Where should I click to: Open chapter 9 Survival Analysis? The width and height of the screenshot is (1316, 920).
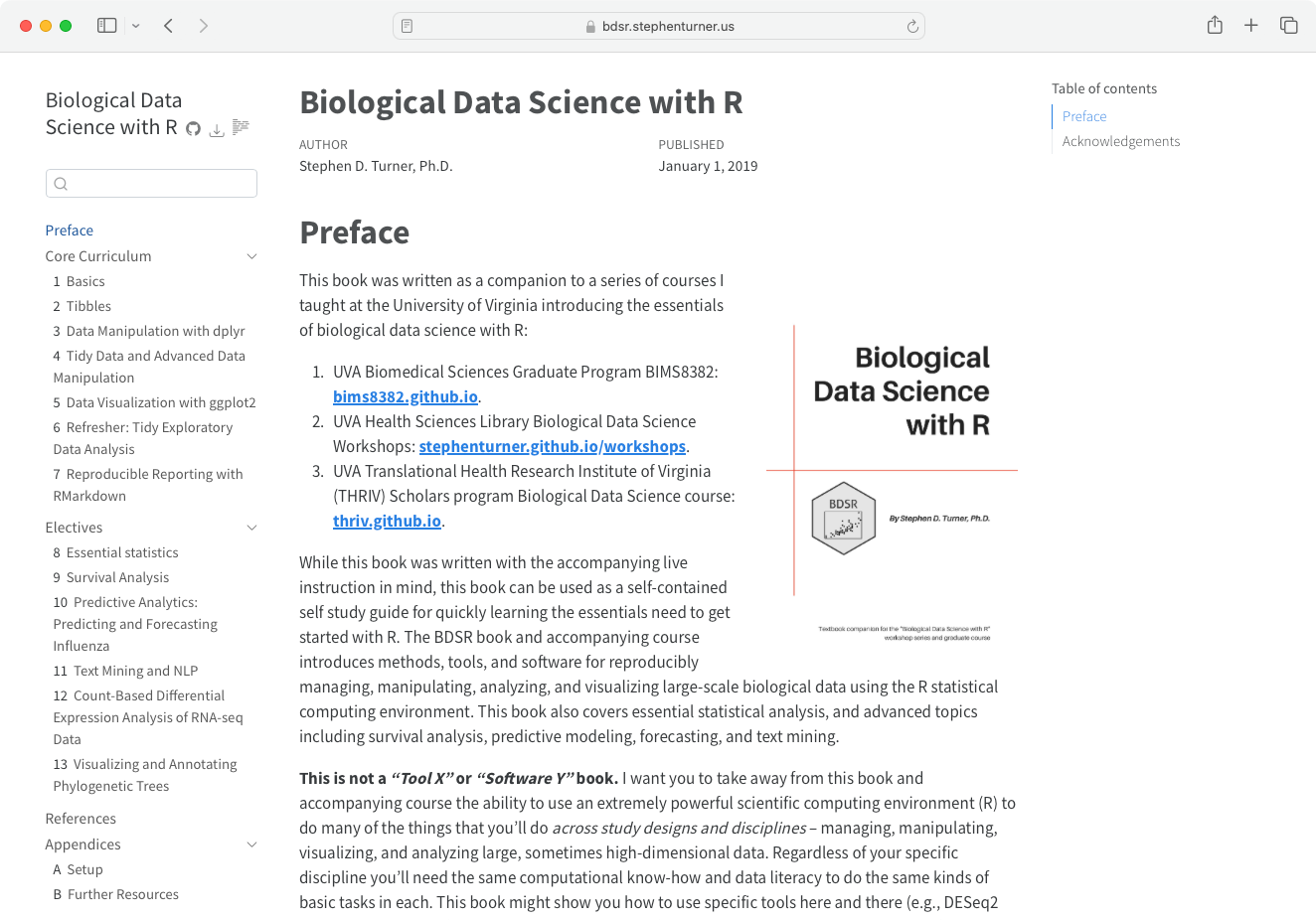point(117,577)
